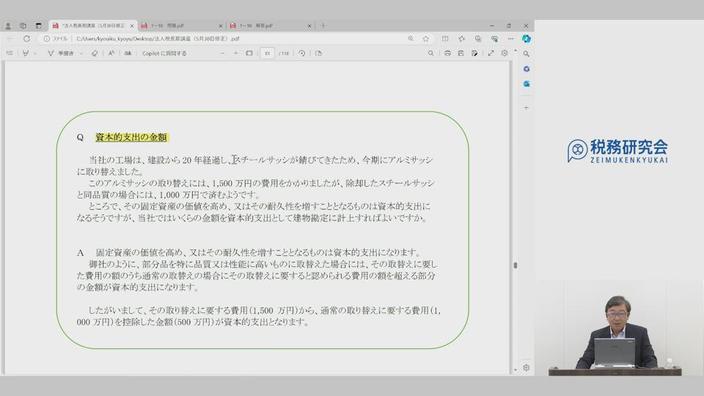Open PDF toolbar settings gear
Screen dimensions: 704x396
pos(505,53)
